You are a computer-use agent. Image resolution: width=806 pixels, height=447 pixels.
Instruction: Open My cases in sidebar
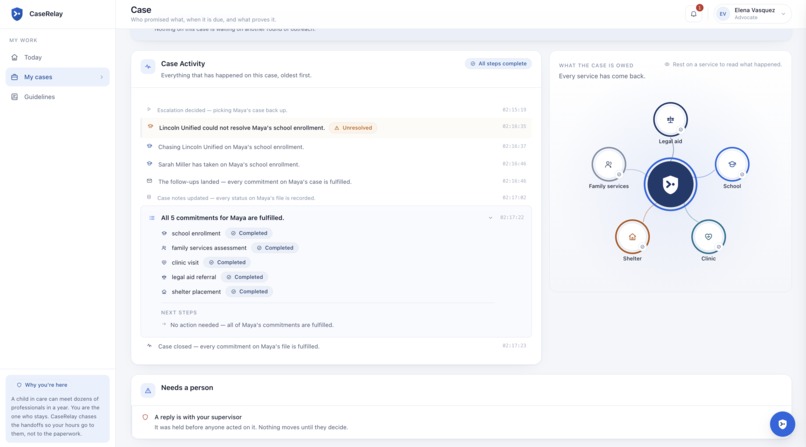58,77
